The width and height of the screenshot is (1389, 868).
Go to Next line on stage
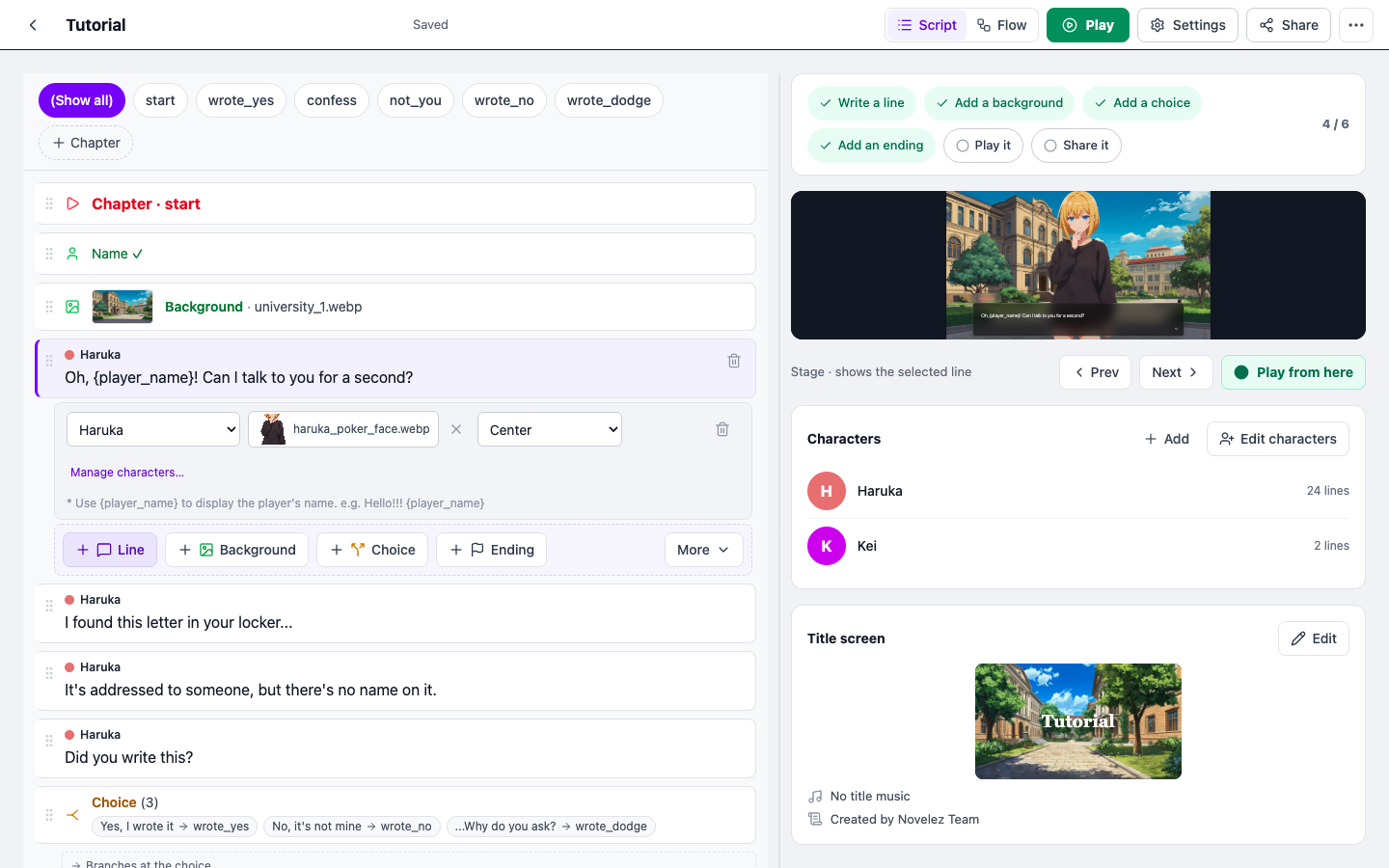pyautogui.click(x=1176, y=372)
